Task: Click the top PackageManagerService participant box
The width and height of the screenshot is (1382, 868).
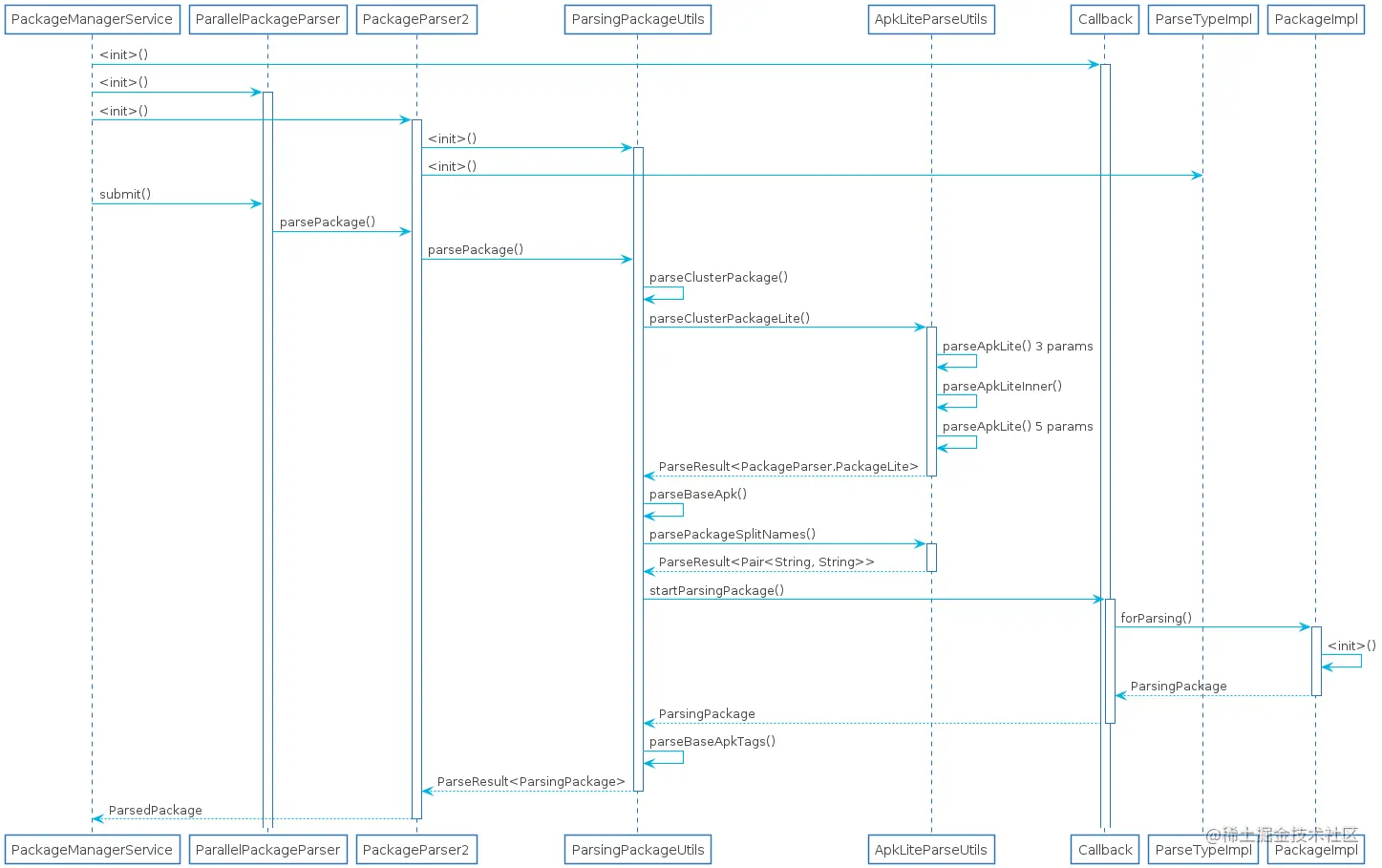Action: 92,19
